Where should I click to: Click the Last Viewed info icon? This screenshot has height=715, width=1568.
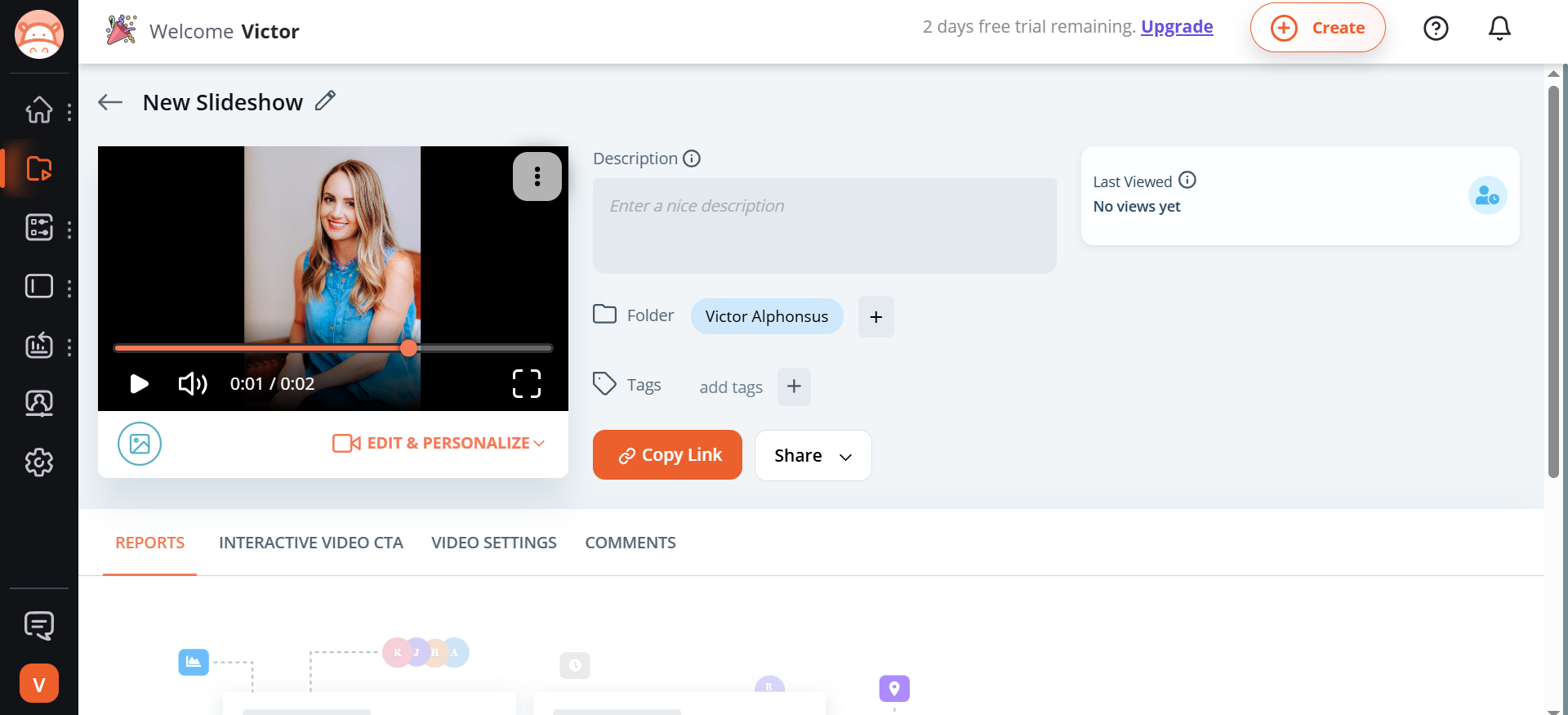click(x=1187, y=180)
